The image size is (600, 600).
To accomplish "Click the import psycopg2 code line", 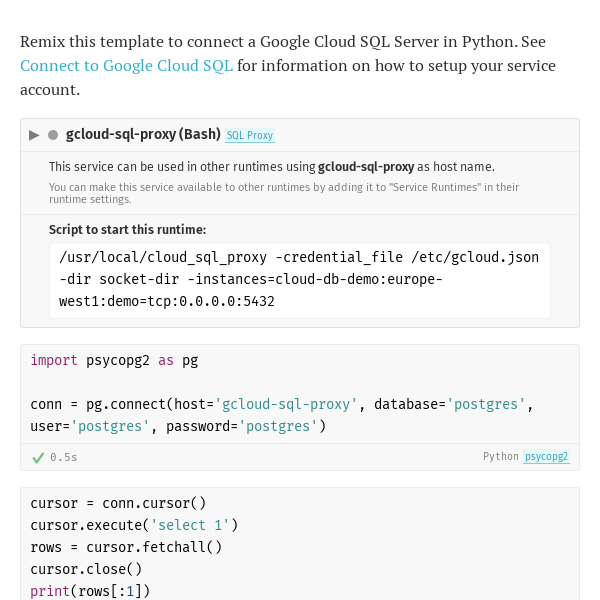I will pyautogui.click(x=114, y=360).
